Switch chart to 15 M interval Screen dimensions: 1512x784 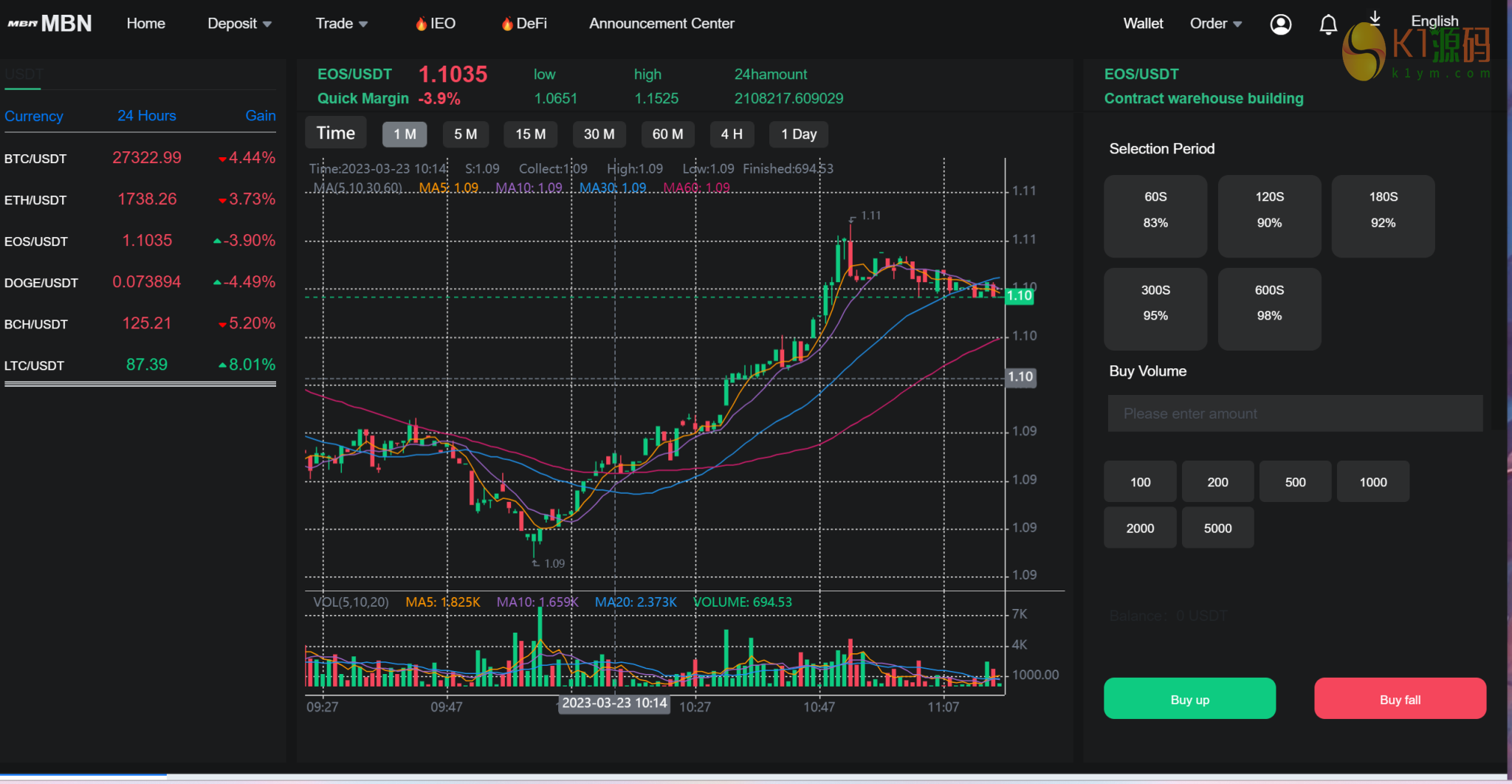click(530, 134)
